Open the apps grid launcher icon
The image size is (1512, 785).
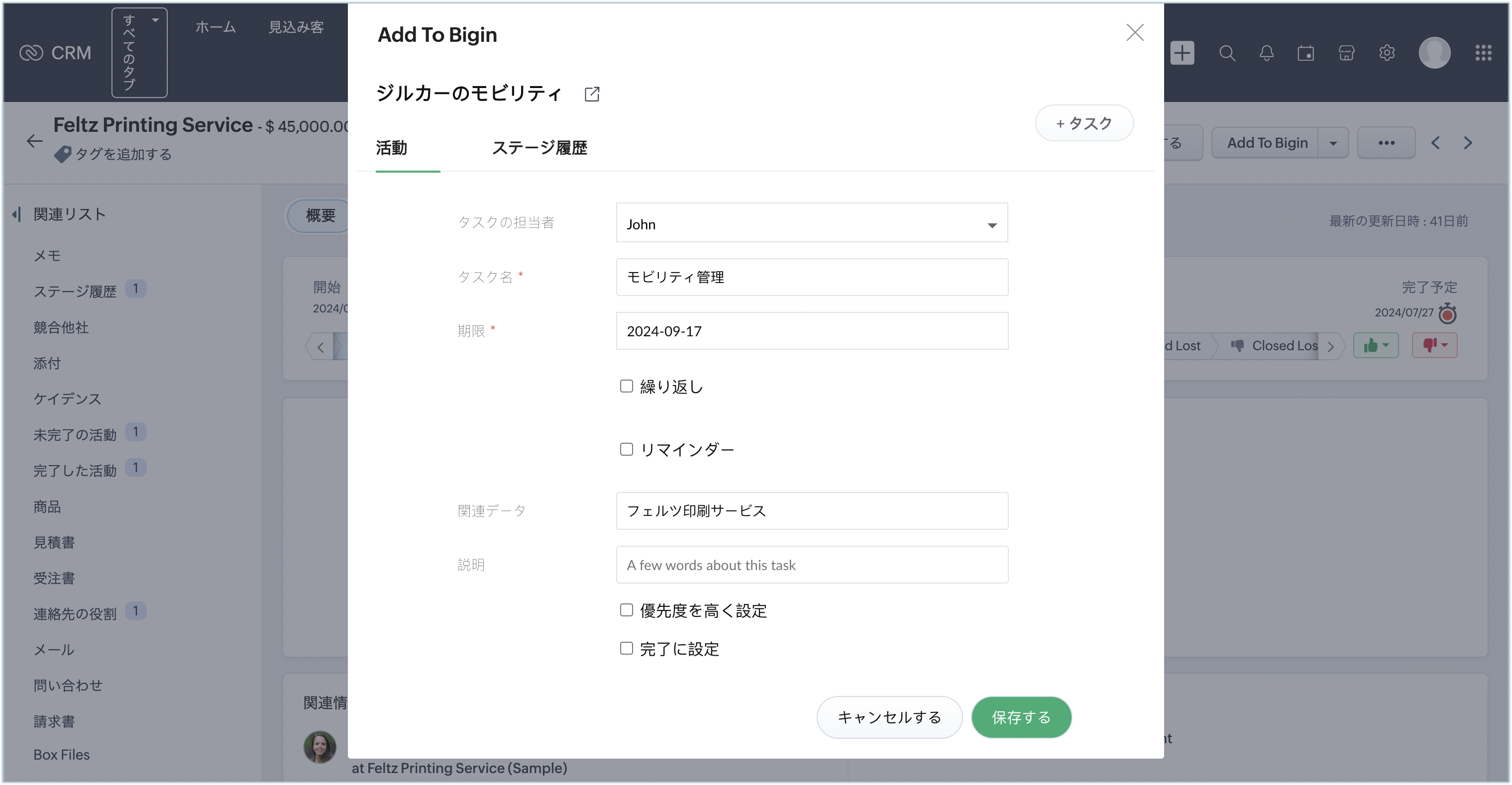(1483, 53)
